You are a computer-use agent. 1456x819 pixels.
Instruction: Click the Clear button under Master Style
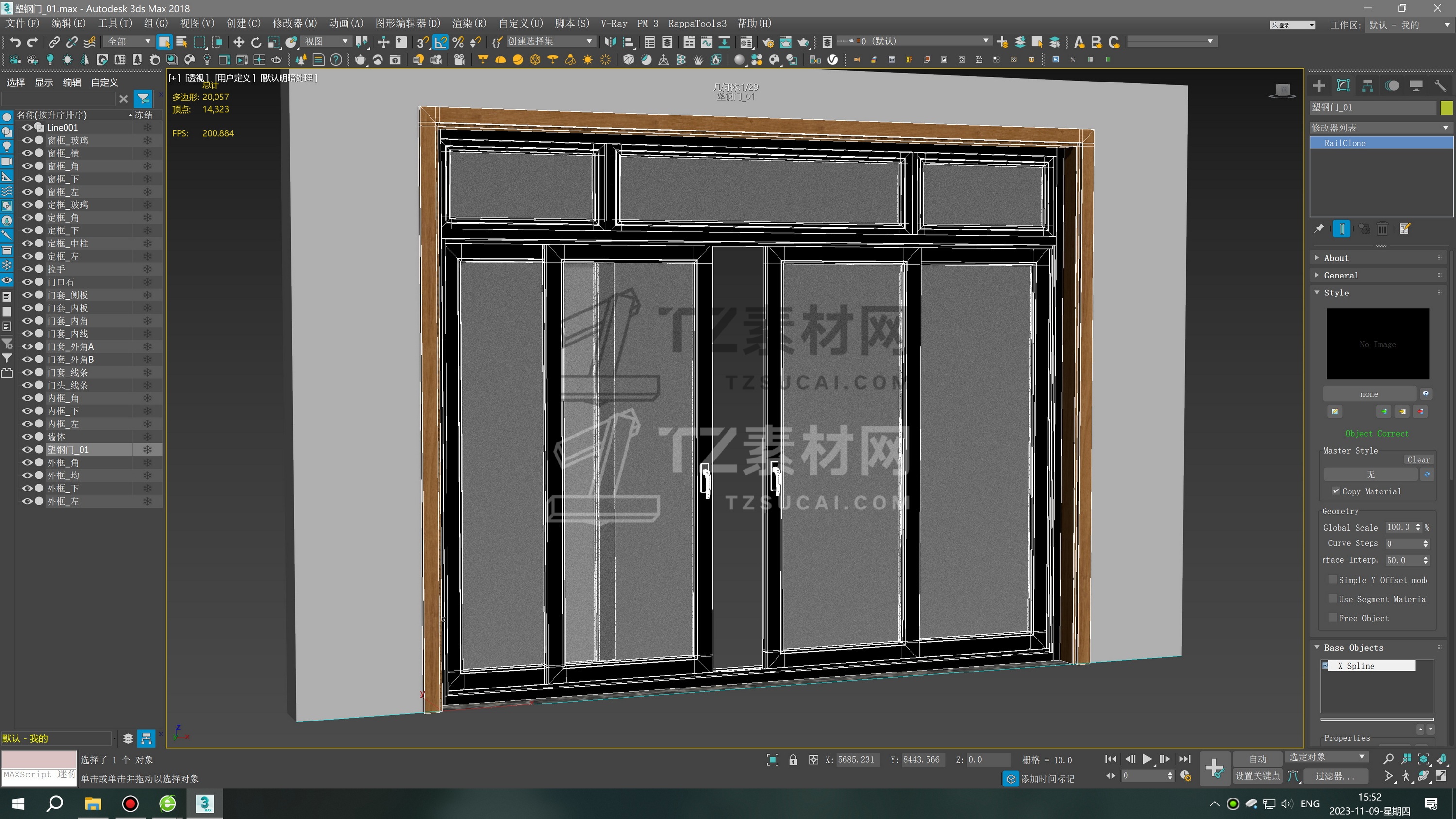click(1418, 459)
